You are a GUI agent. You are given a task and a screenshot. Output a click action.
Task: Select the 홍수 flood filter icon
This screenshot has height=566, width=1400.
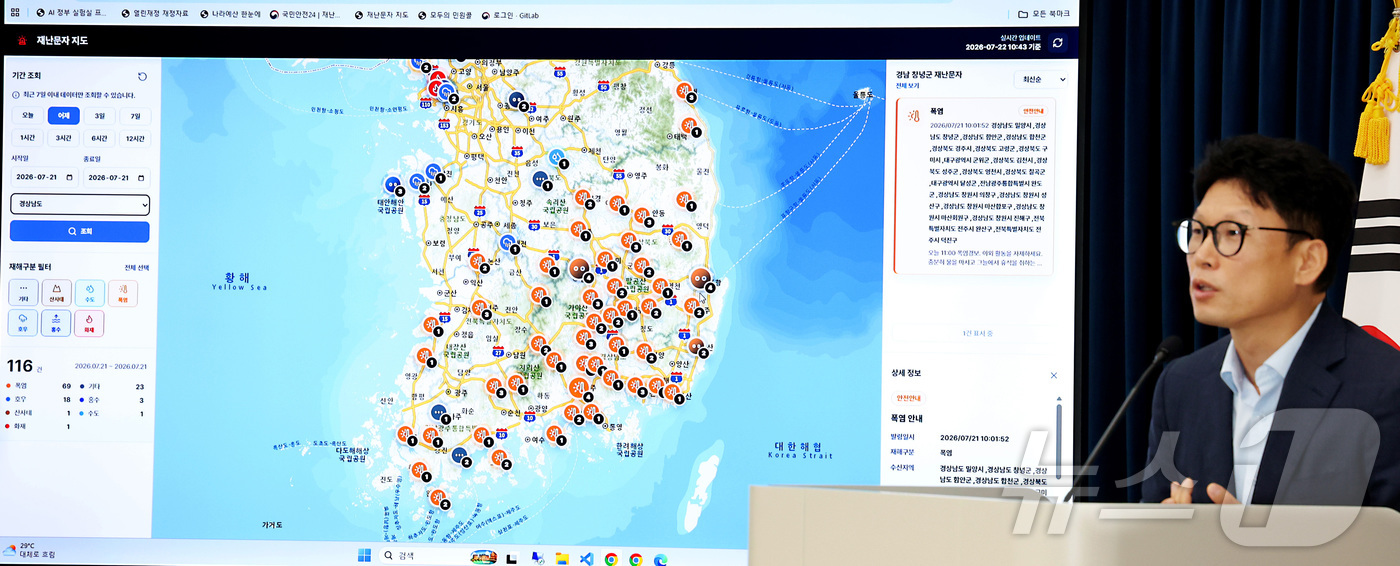(x=56, y=323)
